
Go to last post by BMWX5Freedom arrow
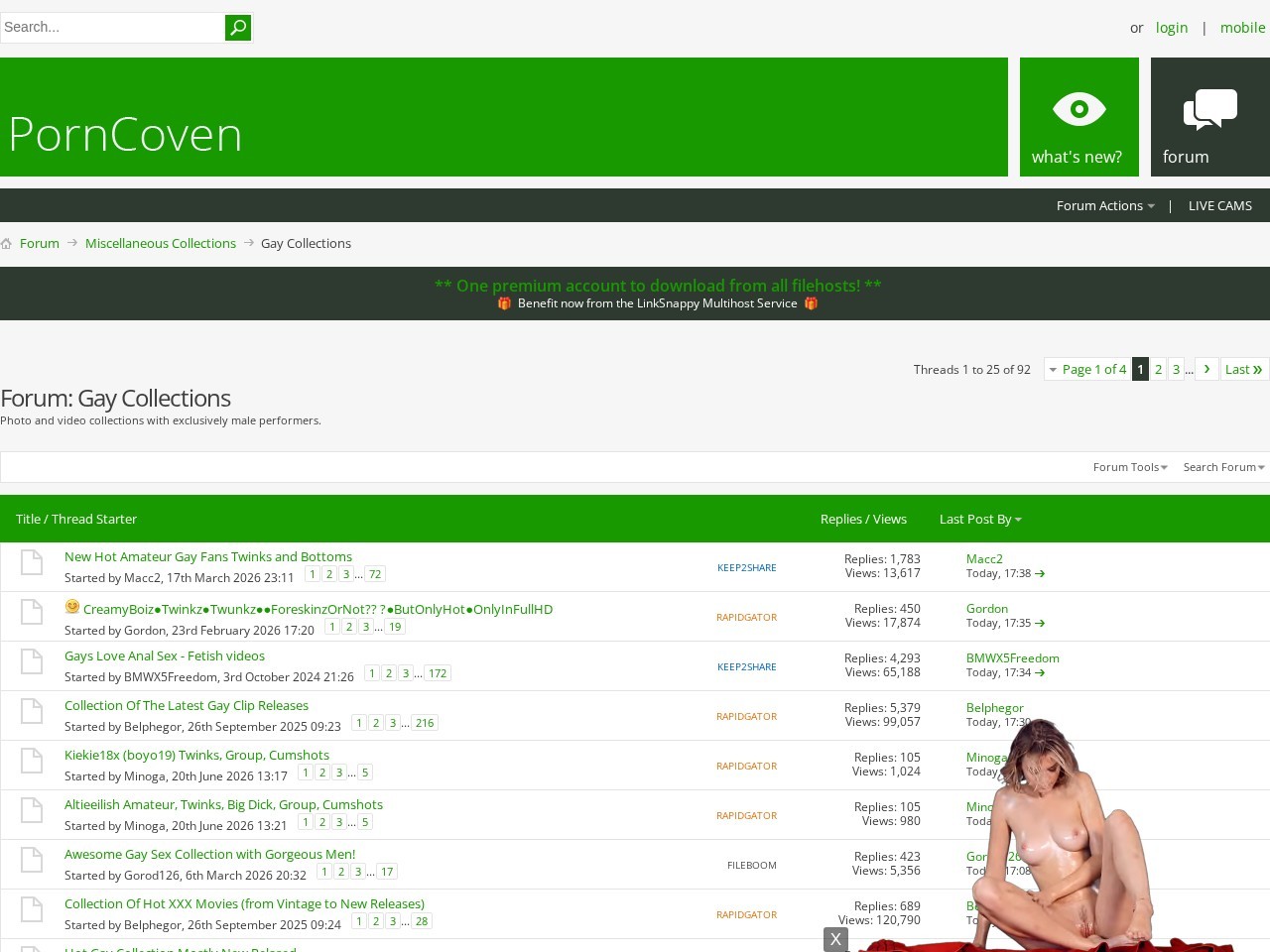coord(1040,672)
